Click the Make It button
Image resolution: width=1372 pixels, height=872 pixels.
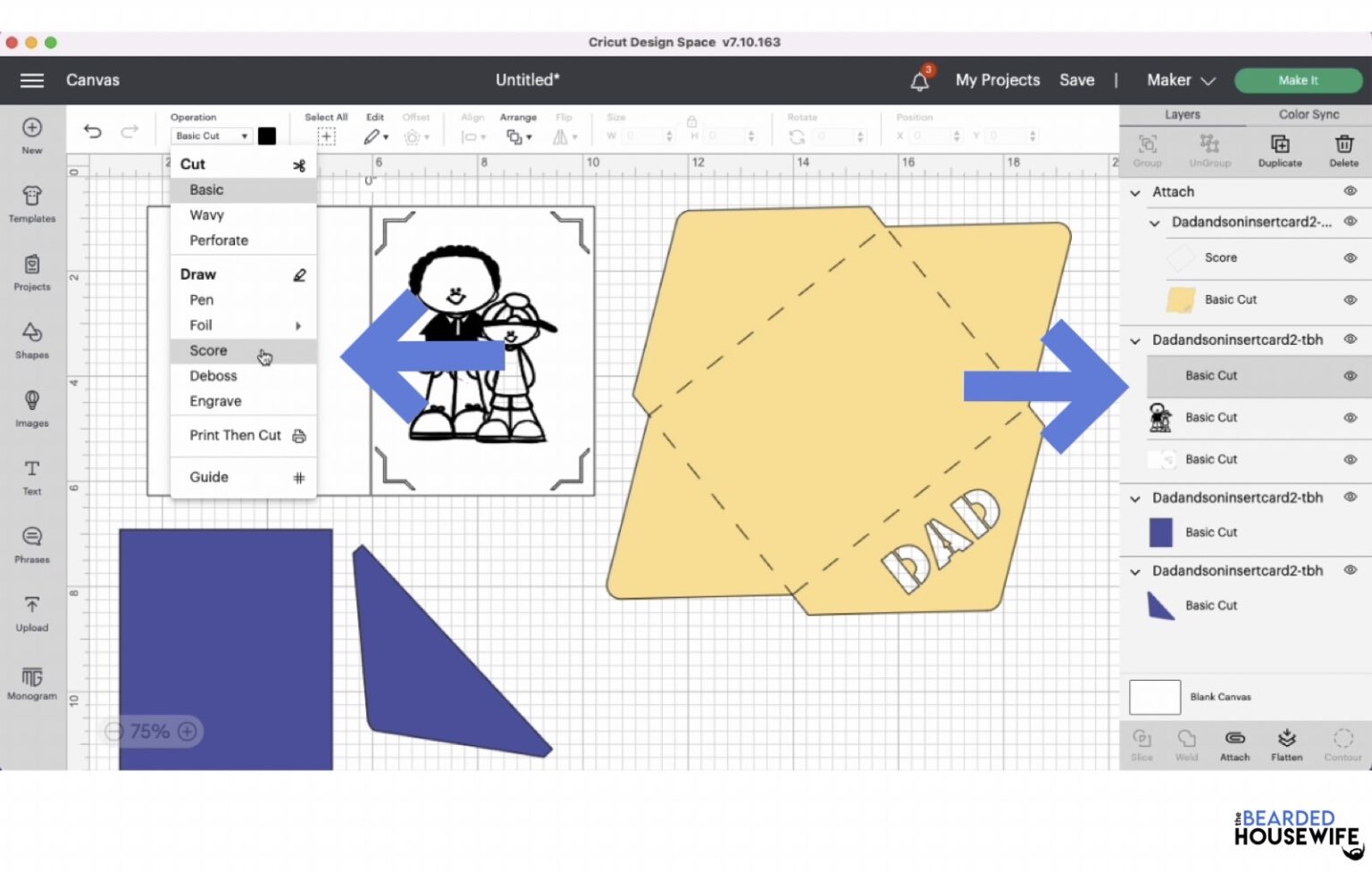pos(1298,80)
